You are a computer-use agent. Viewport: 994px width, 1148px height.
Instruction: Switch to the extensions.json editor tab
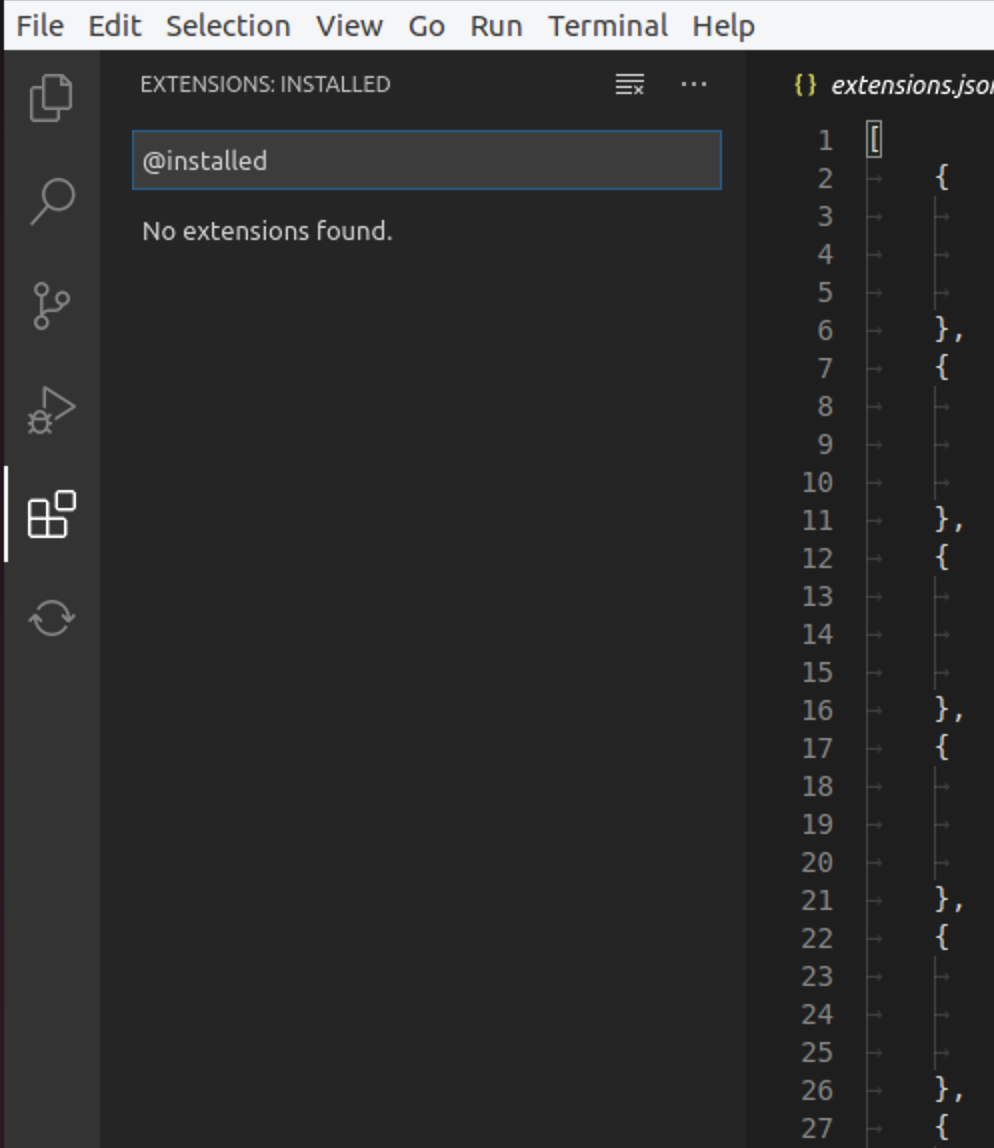912,85
